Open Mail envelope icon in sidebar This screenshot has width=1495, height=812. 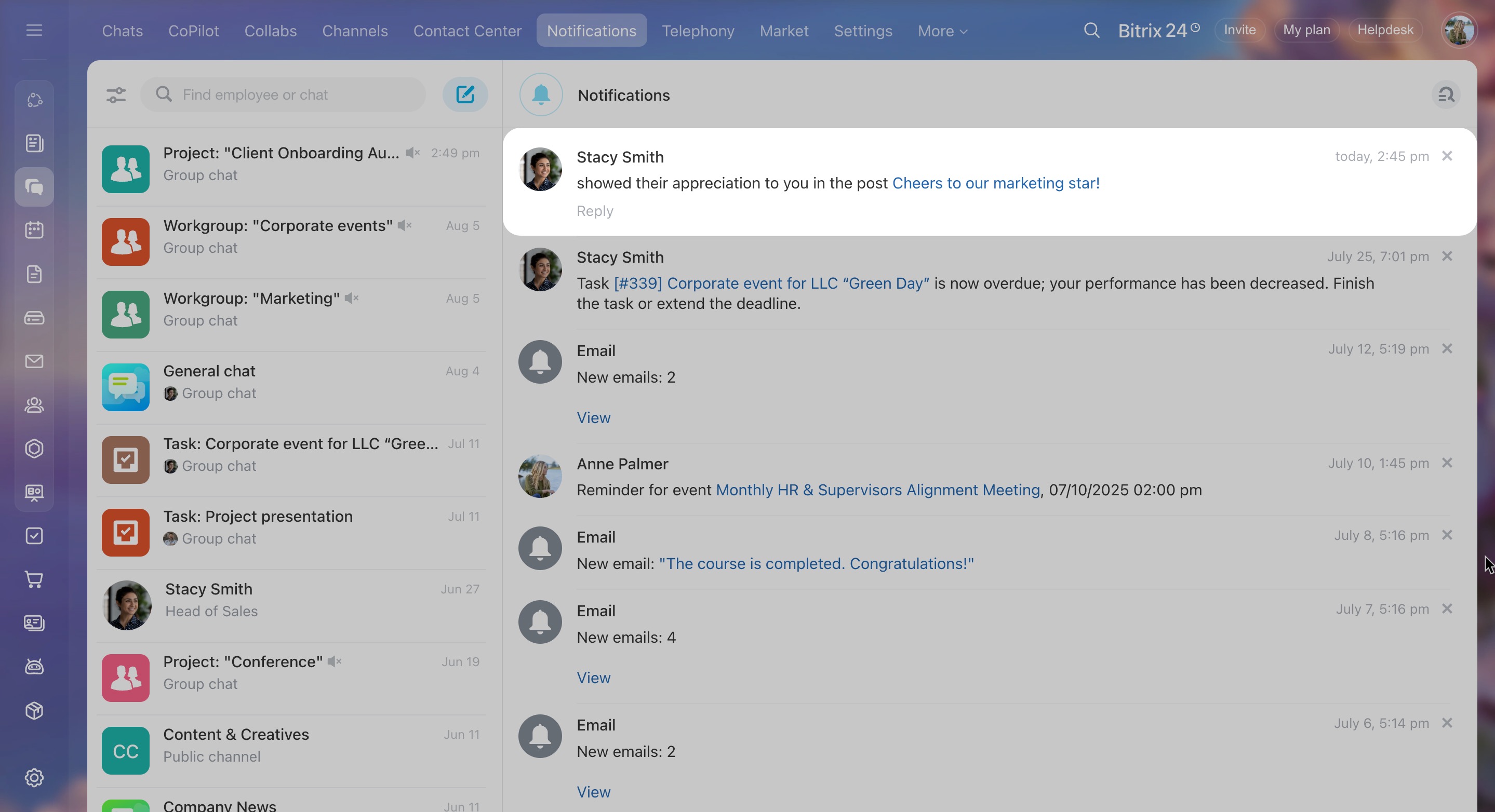(x=34, y=361)
